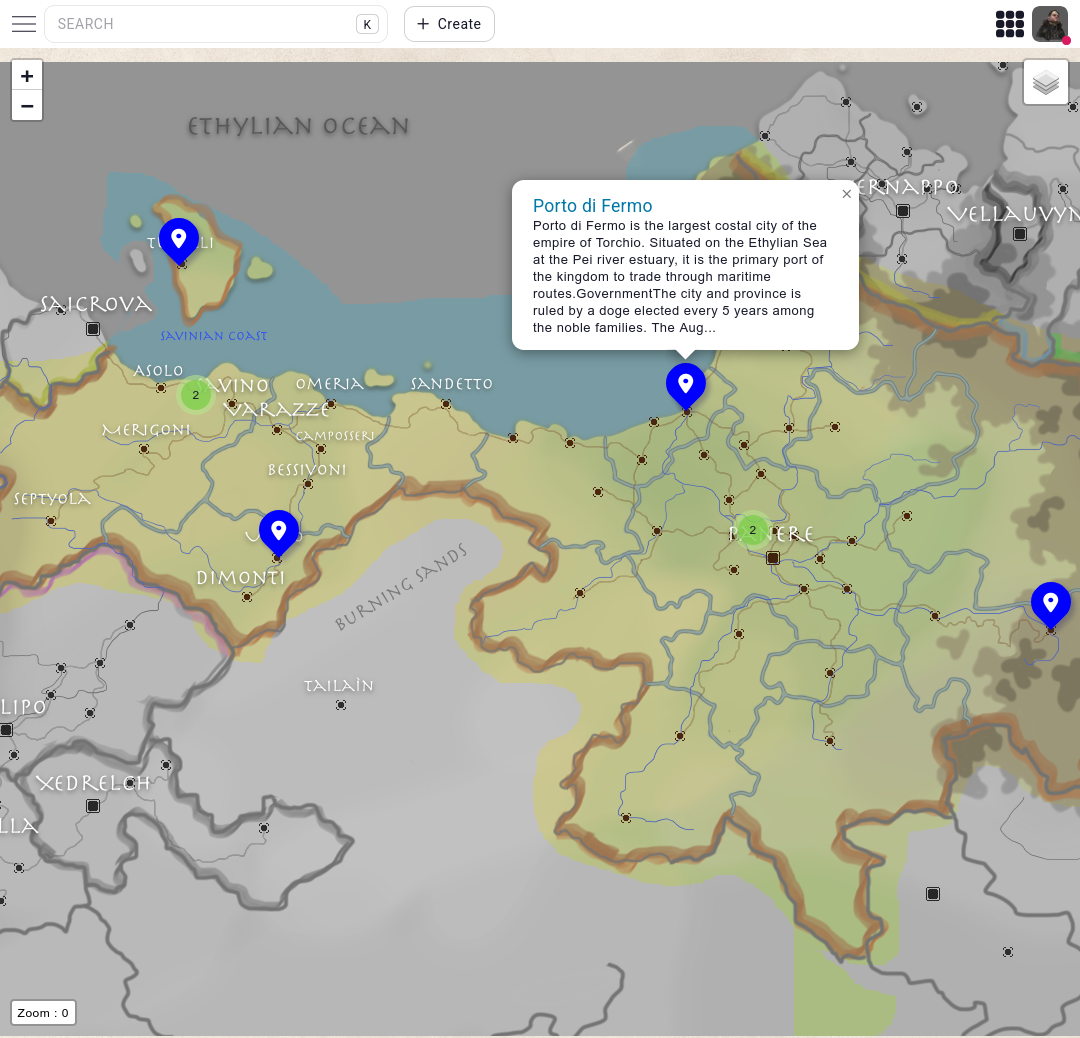The image size is (1080, 1038).
Task: Click inside the Search field
Action: tap(200, 23)
